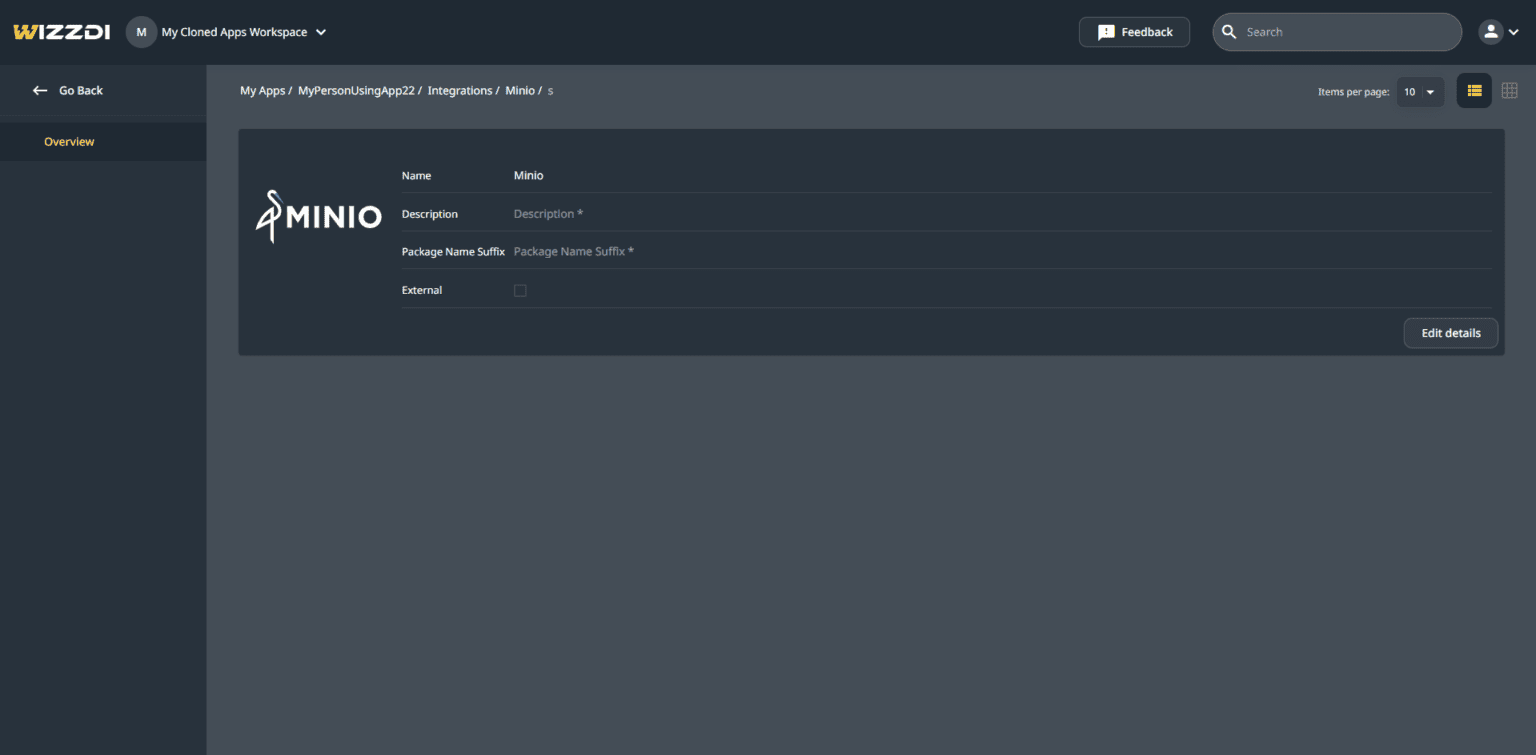Open the user account menu
This screenshot has width=1536, height=755.
[1491, 32]
